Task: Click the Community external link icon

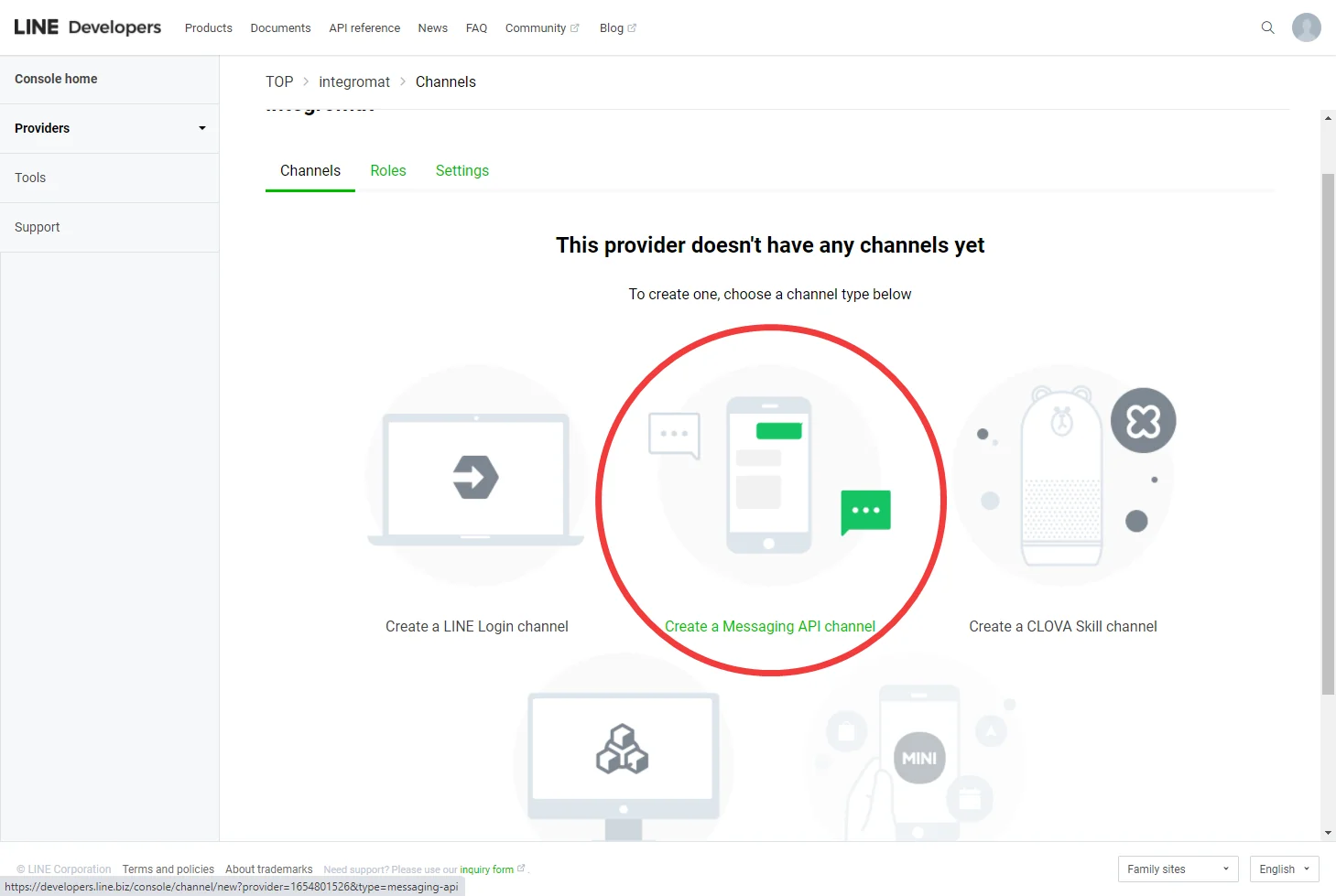Action: coord(575,28)
